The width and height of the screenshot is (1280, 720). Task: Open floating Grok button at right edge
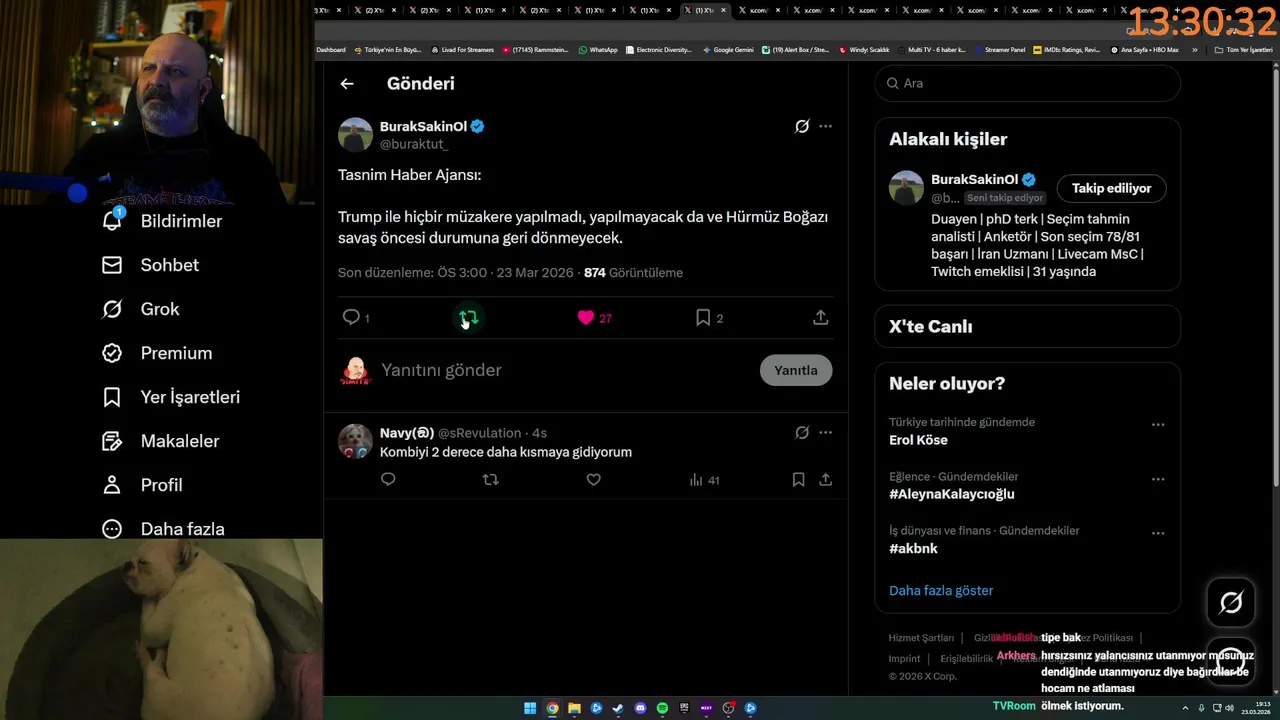tap(1231, 602)
